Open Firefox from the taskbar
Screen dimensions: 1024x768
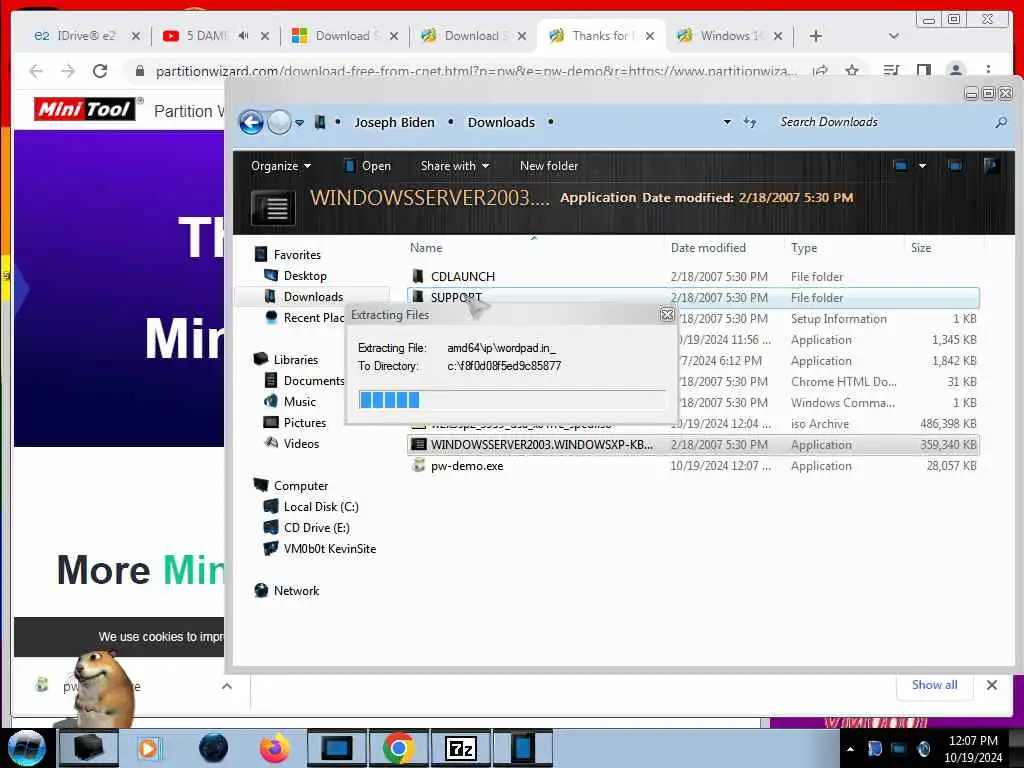click(275, 748)
